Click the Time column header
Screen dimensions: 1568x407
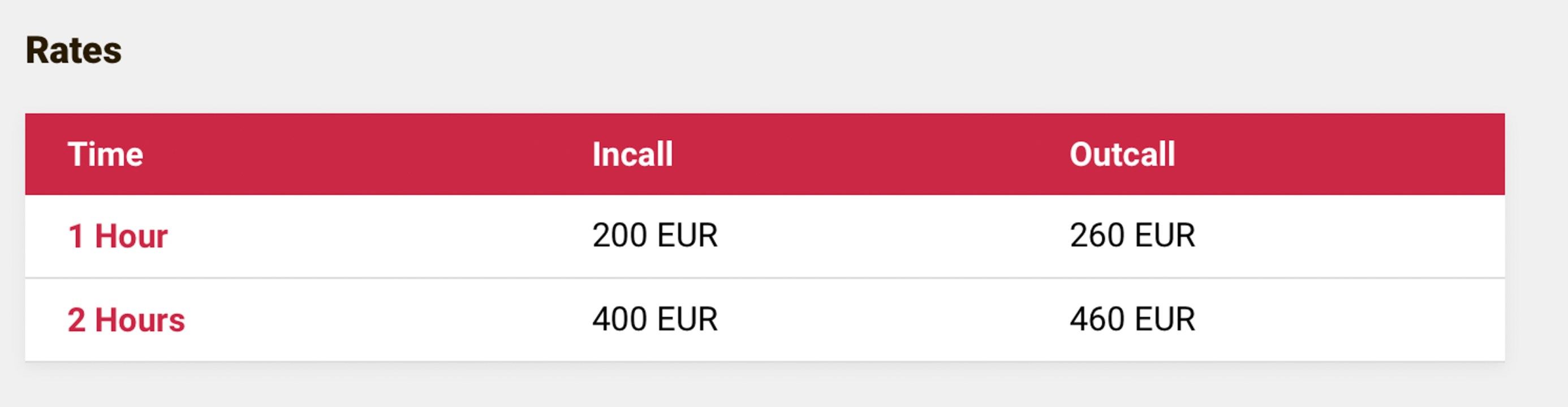[105, 154]
